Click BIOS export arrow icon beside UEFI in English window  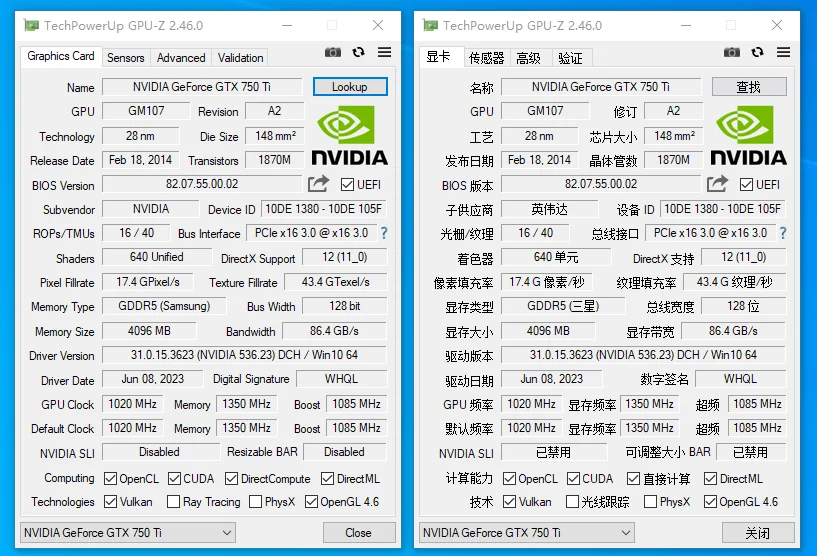pyautogui.click(x=318, y=184)
